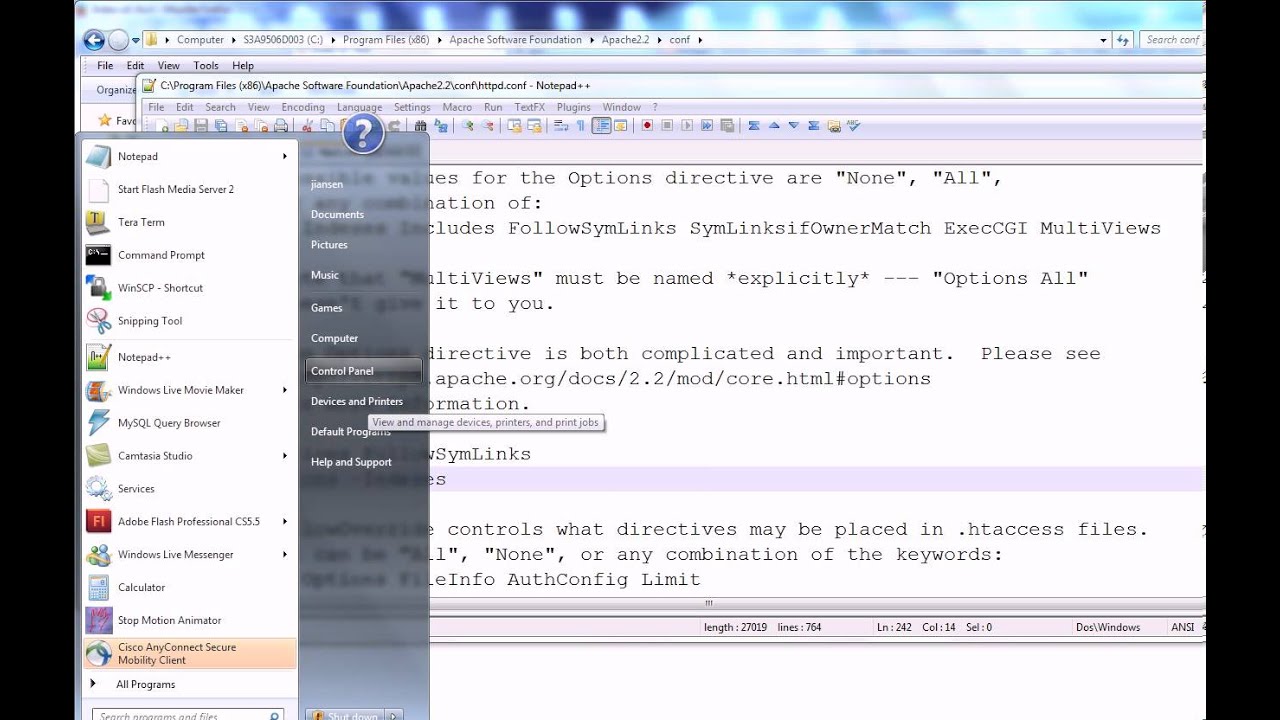Expand Windows Live Movie Maker jump list arrow
1280x720 pixels.
(284, 390)
